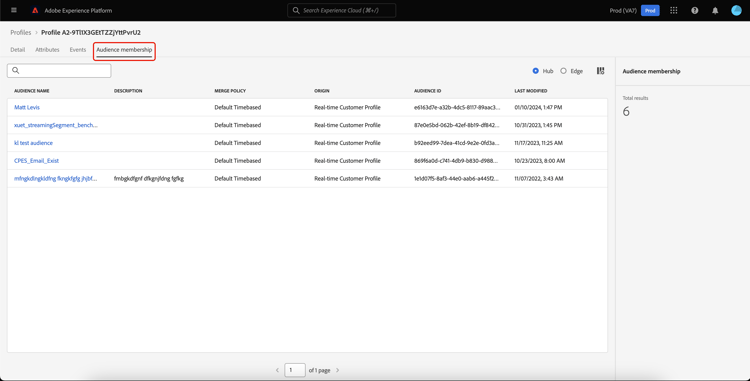Click the date 11/17/2023, 11:25 AM
Screen dimensions: 750x381
[x=539, y=143]
